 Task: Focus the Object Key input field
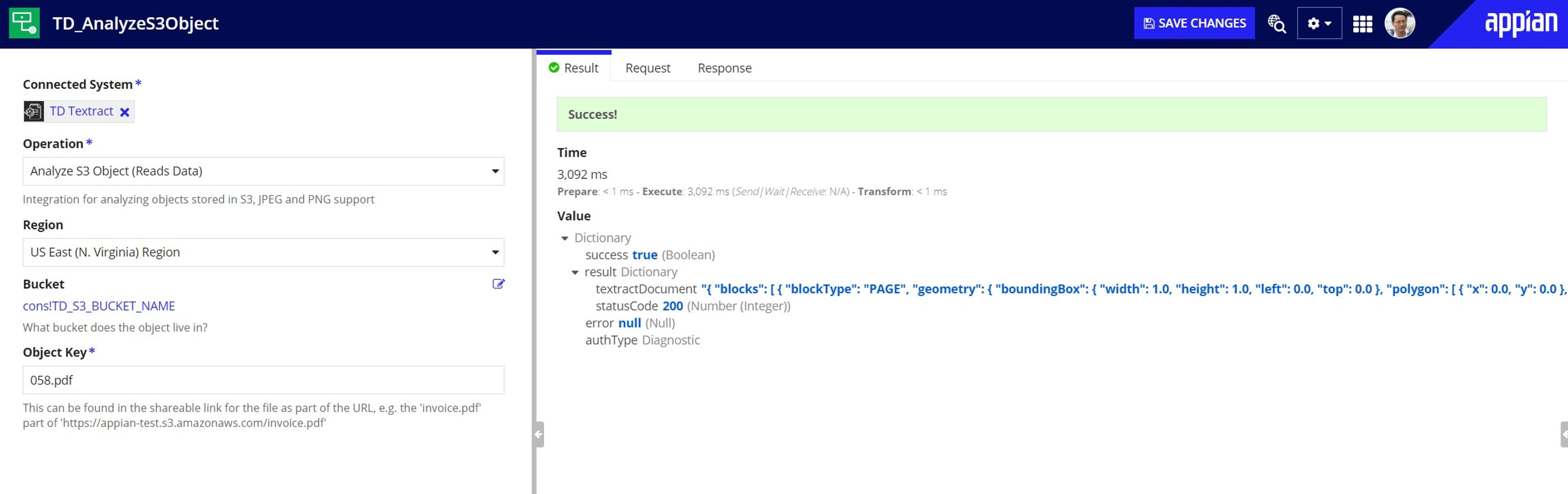click(263, 380)
